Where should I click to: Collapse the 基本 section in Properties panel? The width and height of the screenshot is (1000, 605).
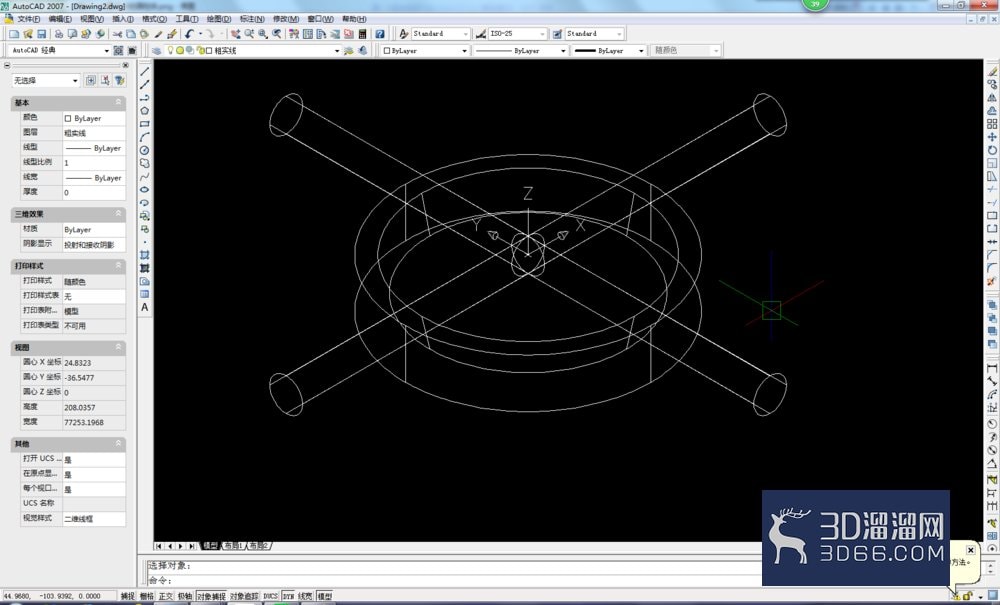tap(118, 102)
